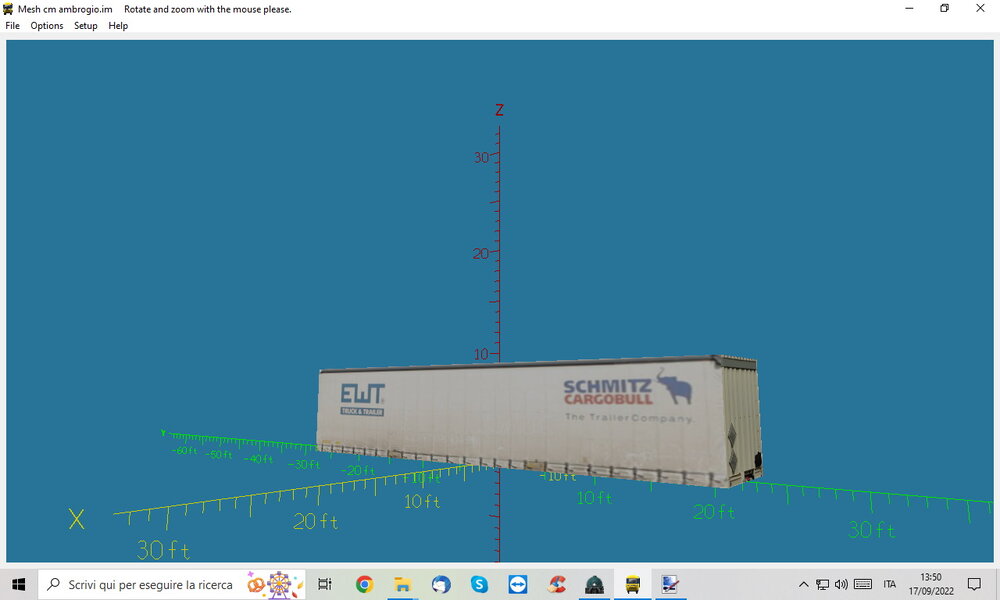Click the red Z axis label
Screen dimensions: 1000x600
[x=499, y=110]
